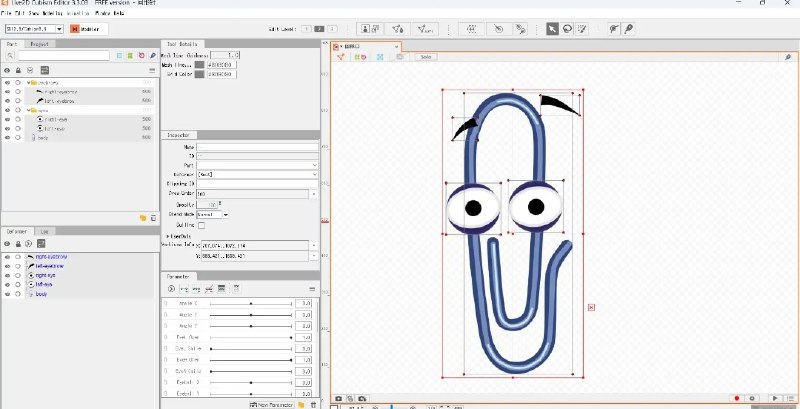Click the Mesh Line color swatch

coord(199,65)
